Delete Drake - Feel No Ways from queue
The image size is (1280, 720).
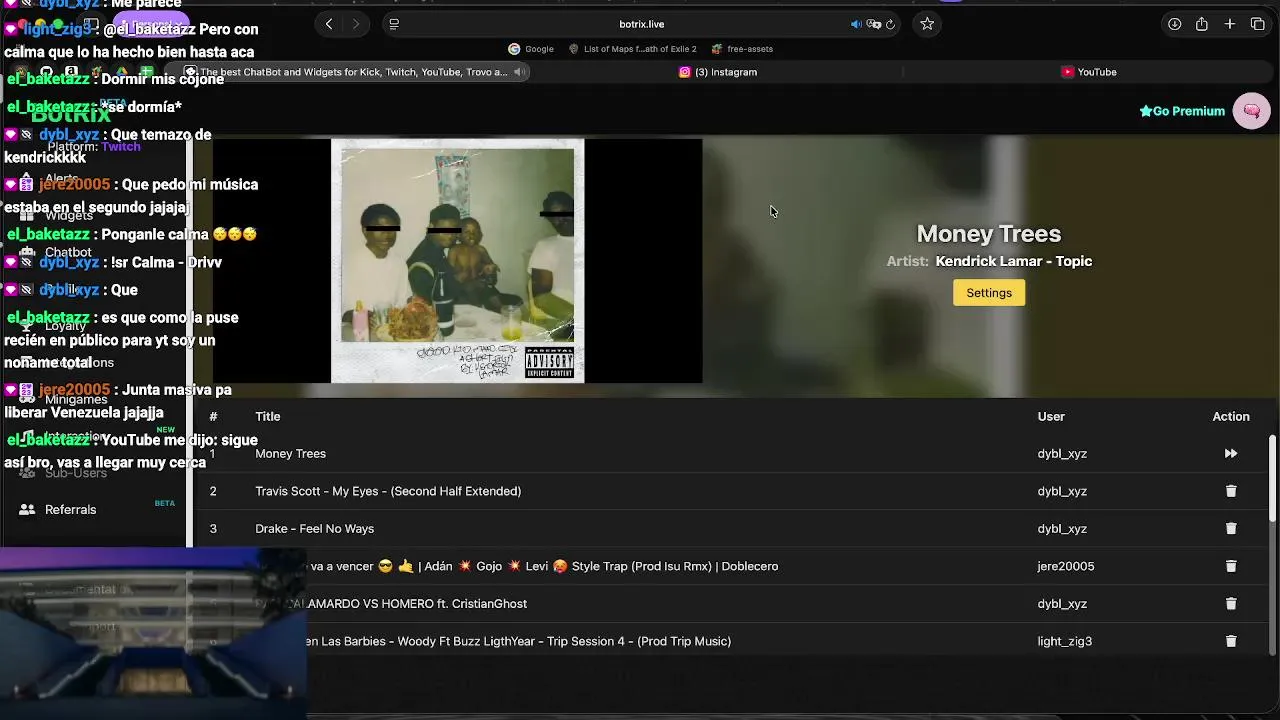1231,528
